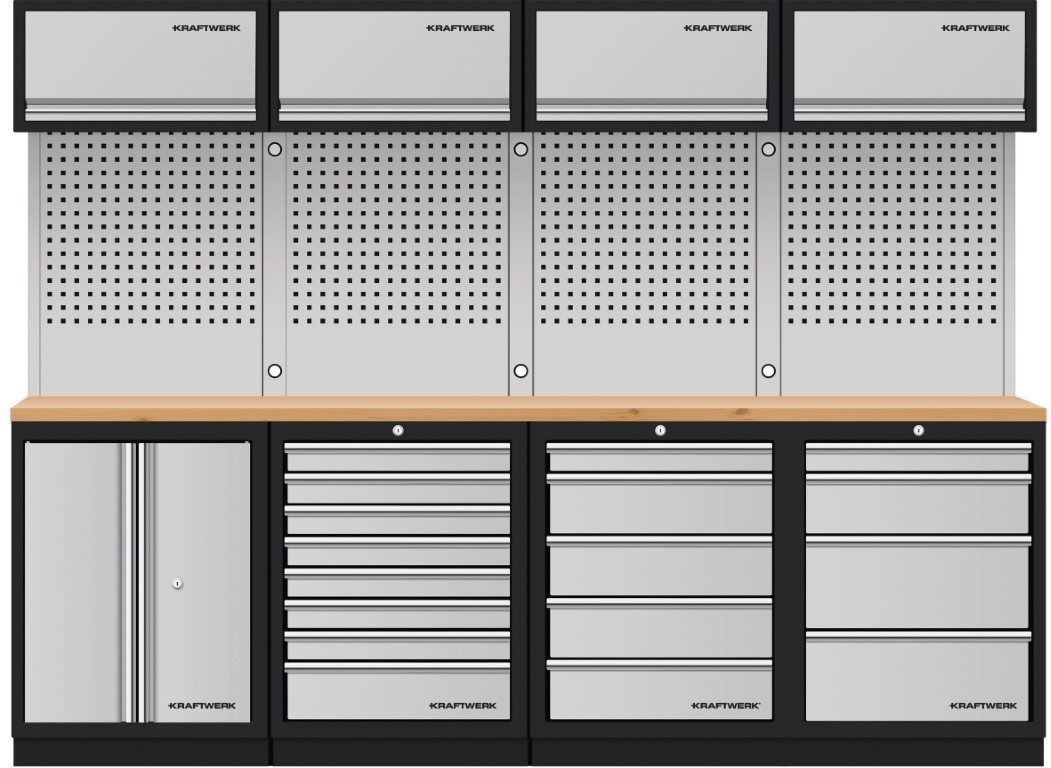The image size is (1051, 768).
Task: Click the lock above the four-drawer cabinet
Action: (x=918, y=431)
